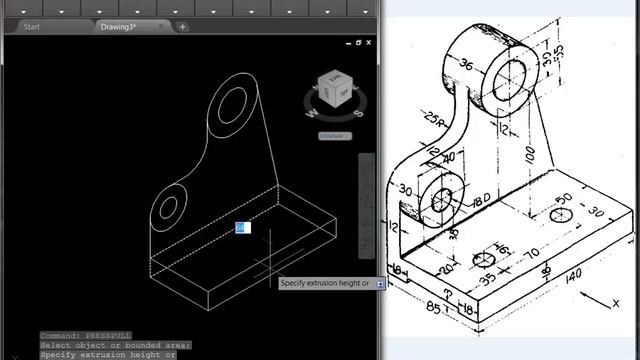The height and width of the screenshot is (360, 640).
Task: Rotate view to W on ViewCube compass
Action: pyautogui.click(x=312, y=113)
